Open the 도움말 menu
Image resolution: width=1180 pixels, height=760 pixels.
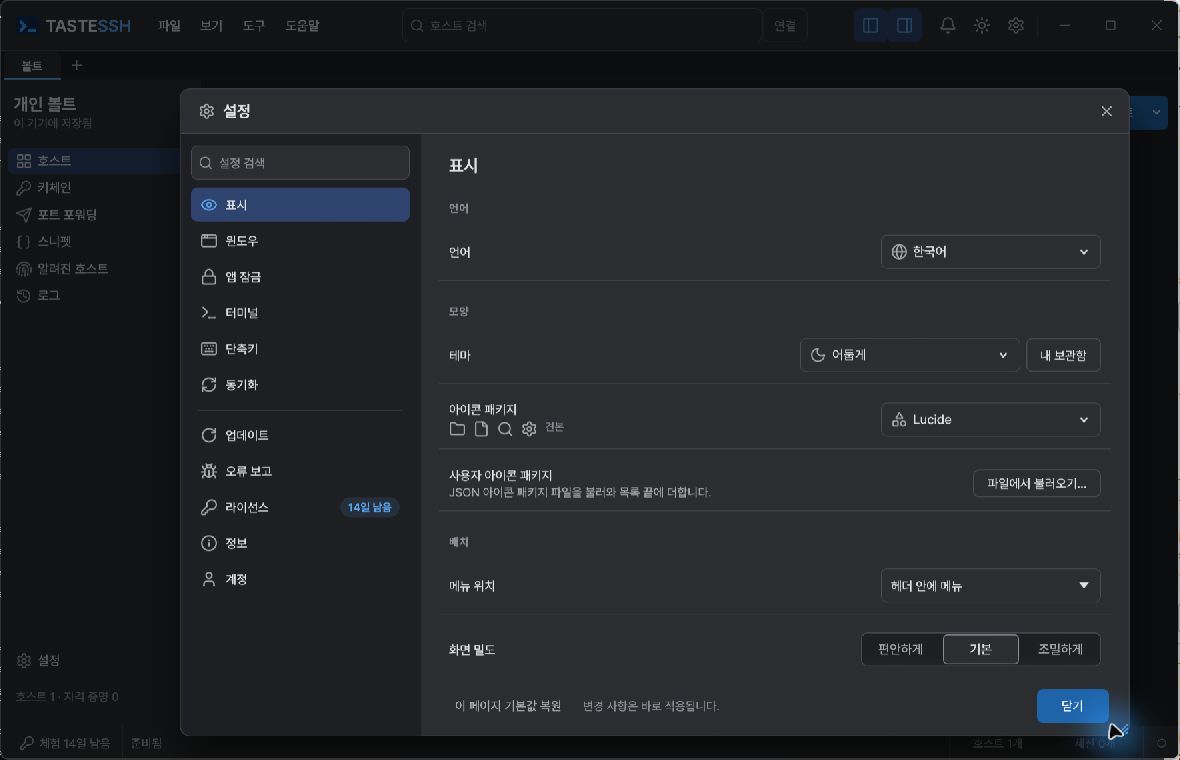(302, 26)
